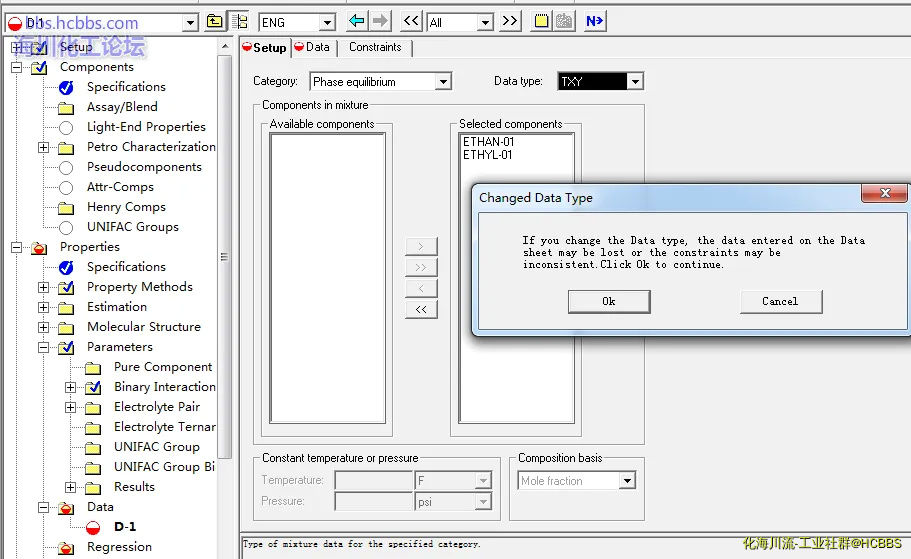Viewport: 911px width, 559px height.
Task: Click the double right-arrow move-all button
Action: click(421, 267)
